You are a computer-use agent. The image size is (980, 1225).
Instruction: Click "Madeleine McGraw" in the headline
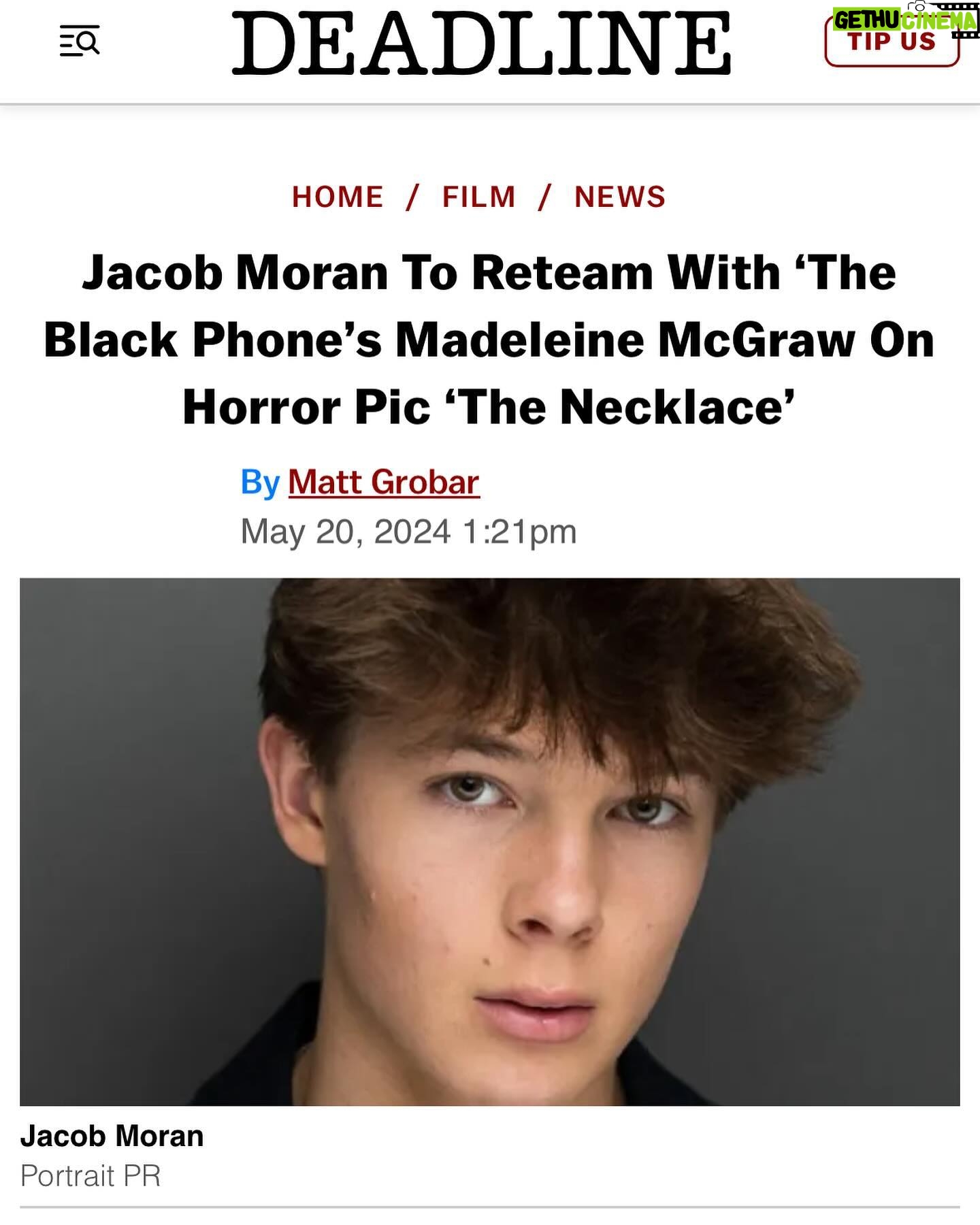(x=625, y=340)
